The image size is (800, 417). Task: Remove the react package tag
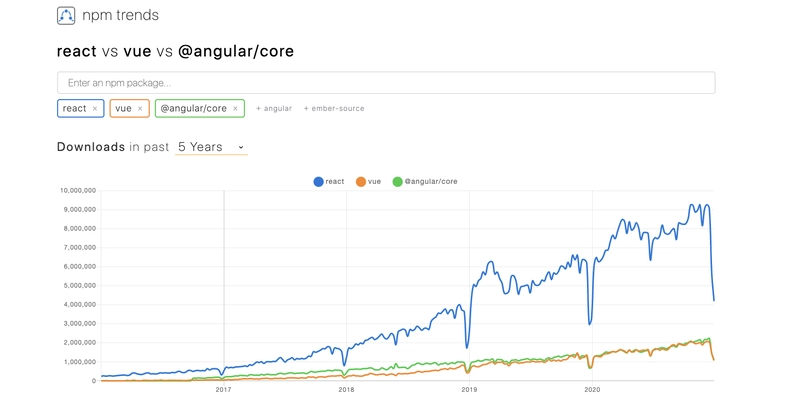pos(94,109)
